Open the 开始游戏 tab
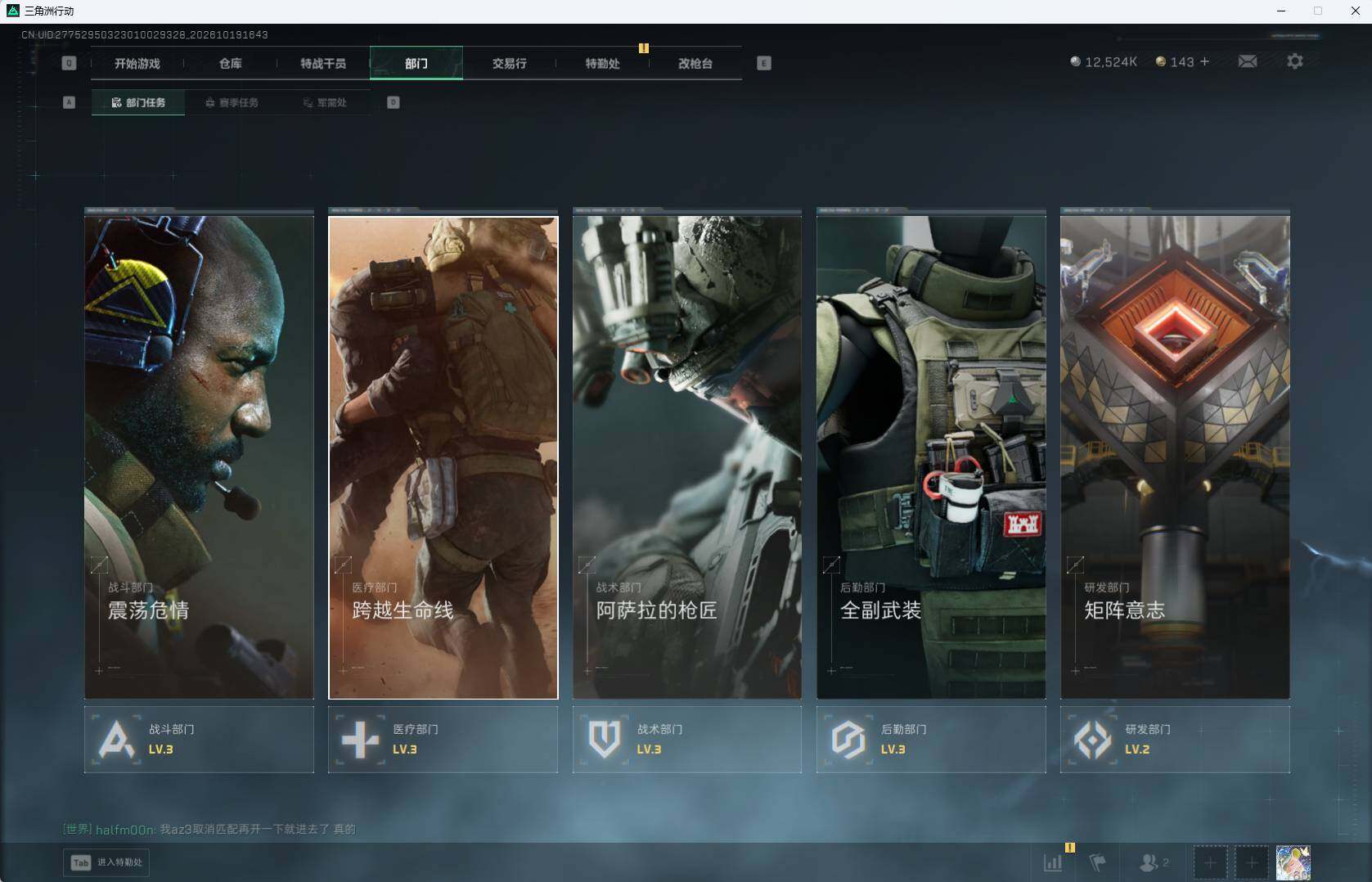 [137, 63]
